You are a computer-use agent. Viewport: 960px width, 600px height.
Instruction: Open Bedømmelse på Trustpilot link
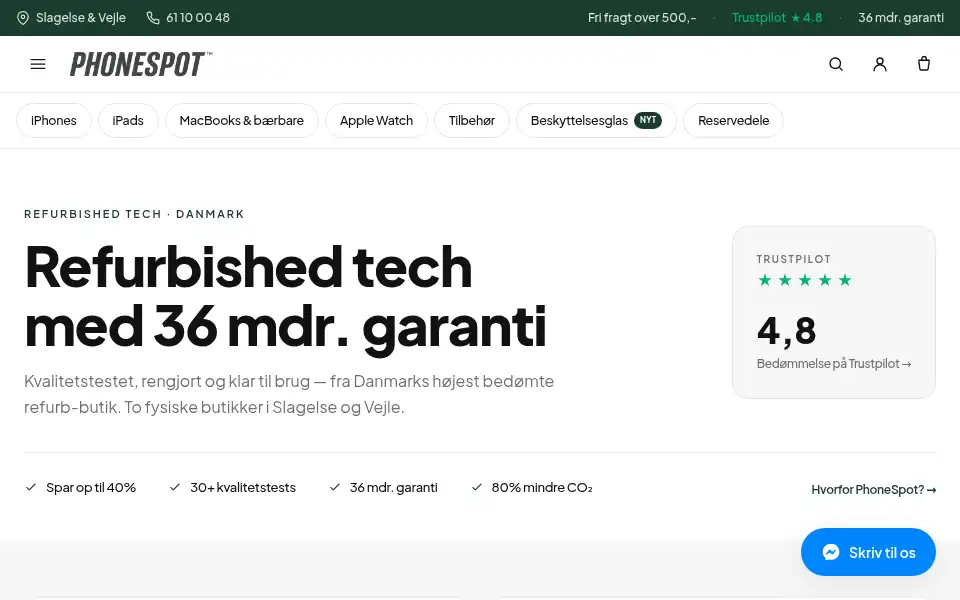point(834,364)
